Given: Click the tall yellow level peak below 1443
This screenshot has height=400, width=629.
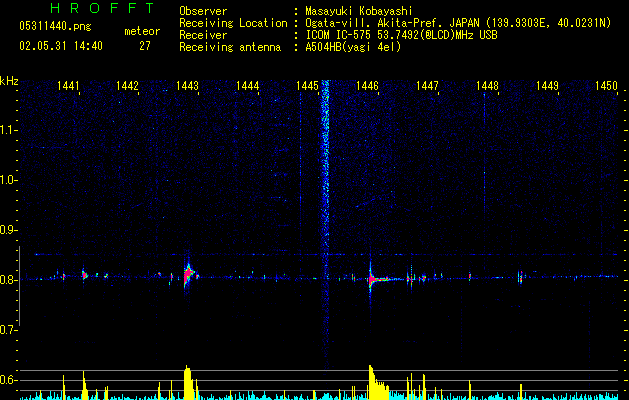Looking at the screenshot, I should 188,382.
